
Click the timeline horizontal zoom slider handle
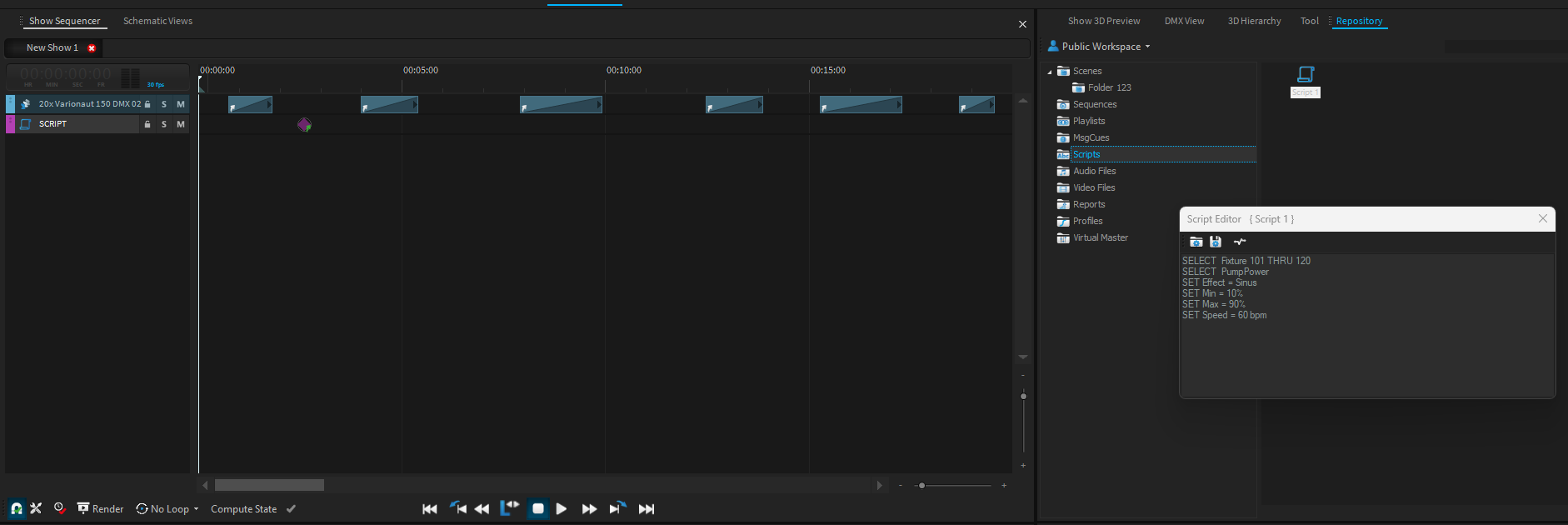921,485
